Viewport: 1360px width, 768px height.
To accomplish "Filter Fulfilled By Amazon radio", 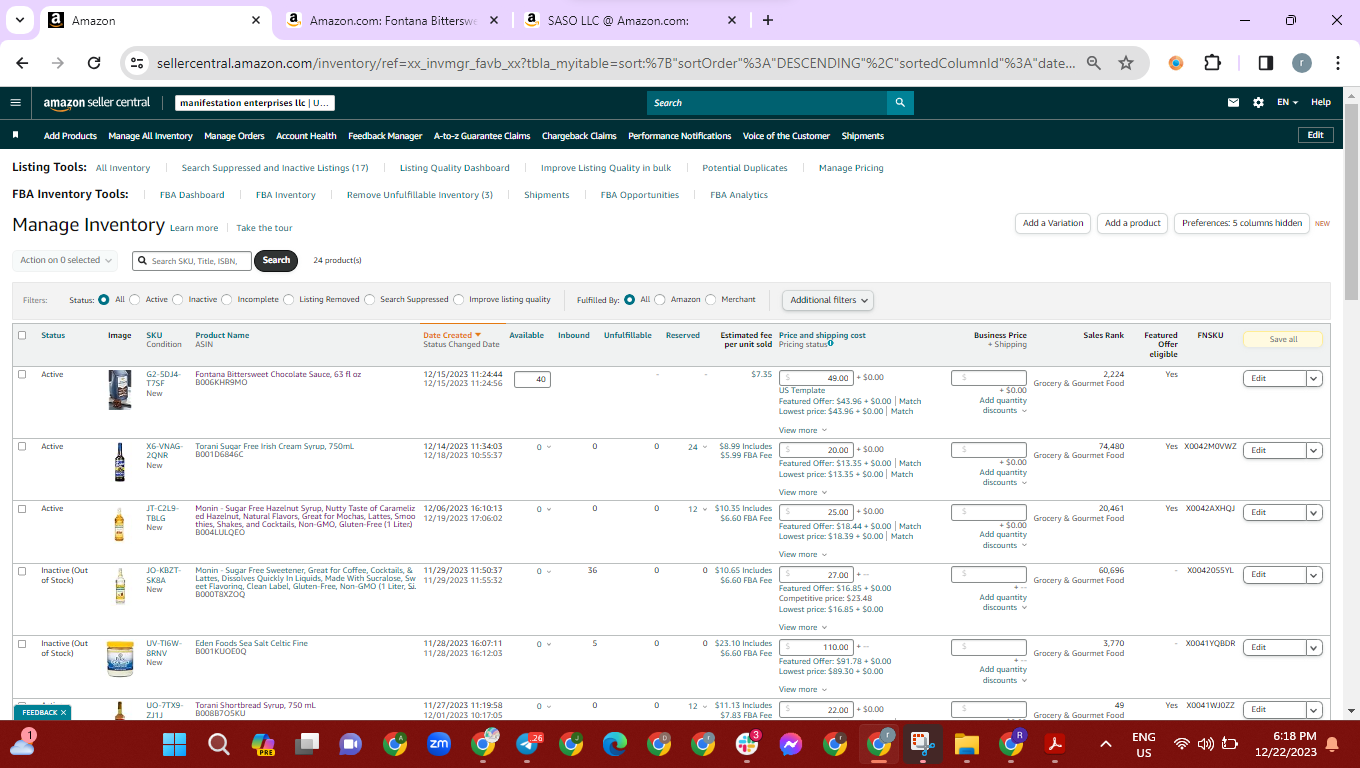I will pos(660,299).
